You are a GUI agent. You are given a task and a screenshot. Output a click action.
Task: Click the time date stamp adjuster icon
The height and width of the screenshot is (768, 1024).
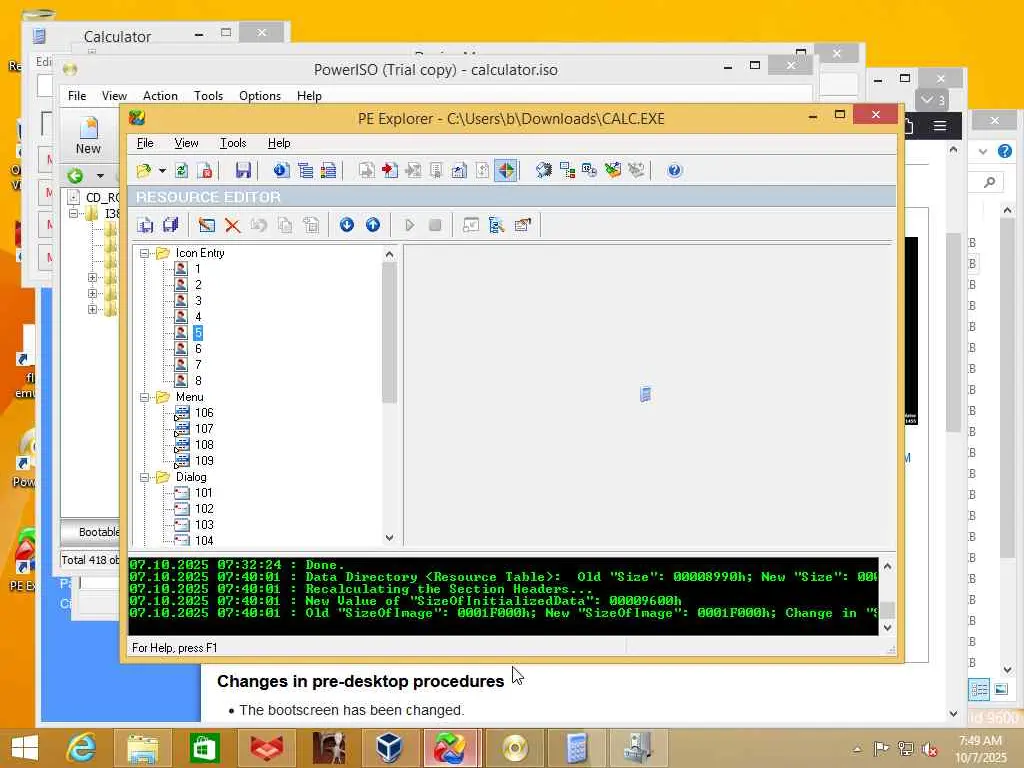click(590, 171)
